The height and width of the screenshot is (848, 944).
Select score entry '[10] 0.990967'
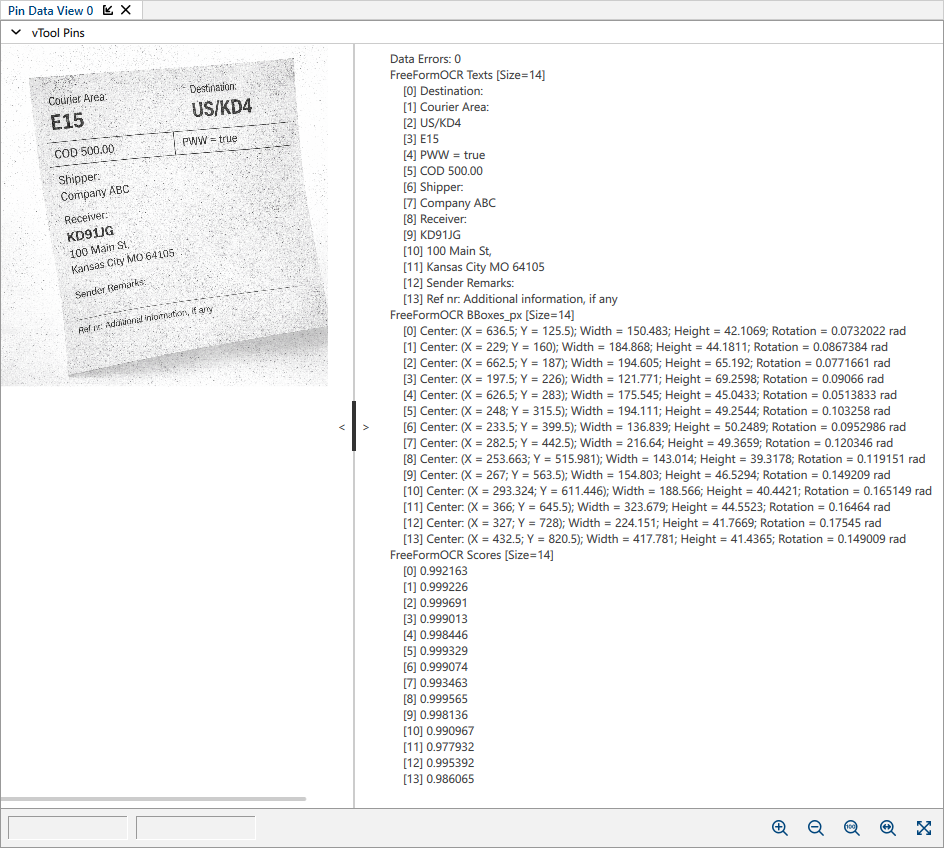click(439, 731)
